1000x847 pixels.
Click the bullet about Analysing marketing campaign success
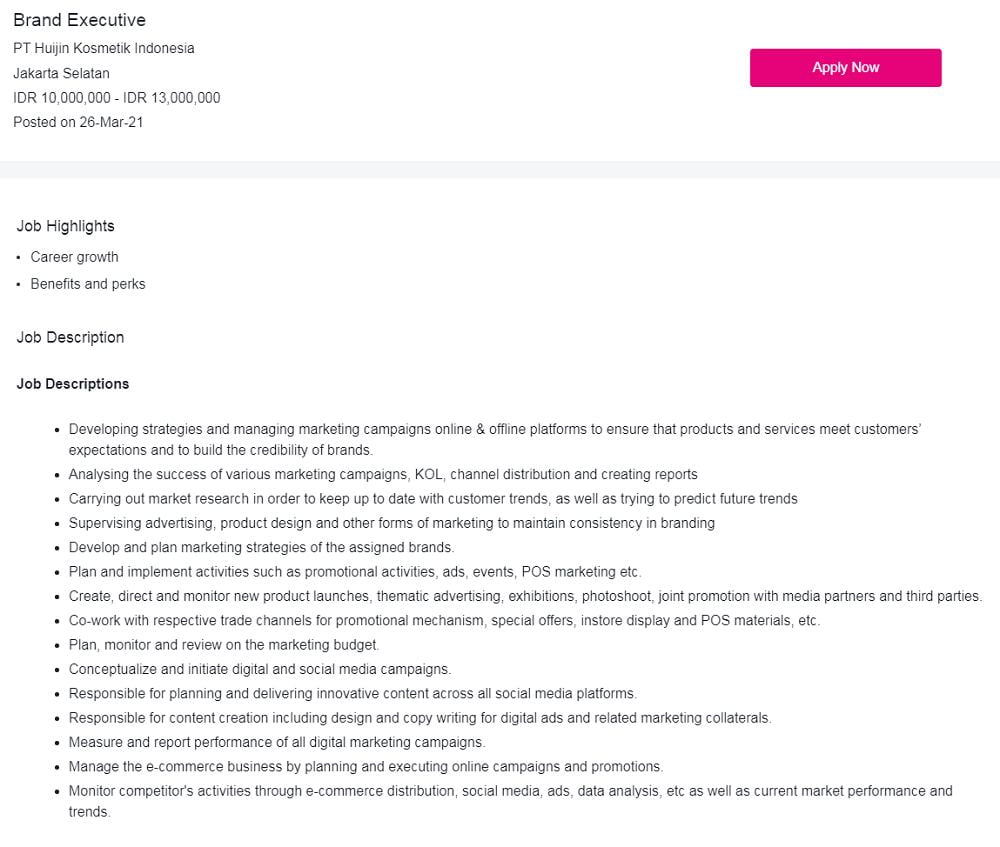383,475
